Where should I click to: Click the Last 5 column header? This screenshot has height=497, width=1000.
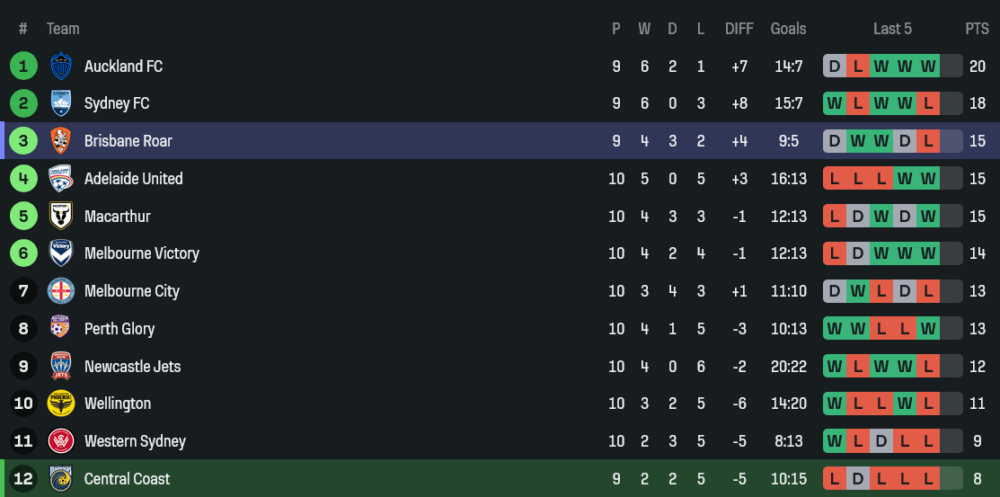tap(892, 29)
